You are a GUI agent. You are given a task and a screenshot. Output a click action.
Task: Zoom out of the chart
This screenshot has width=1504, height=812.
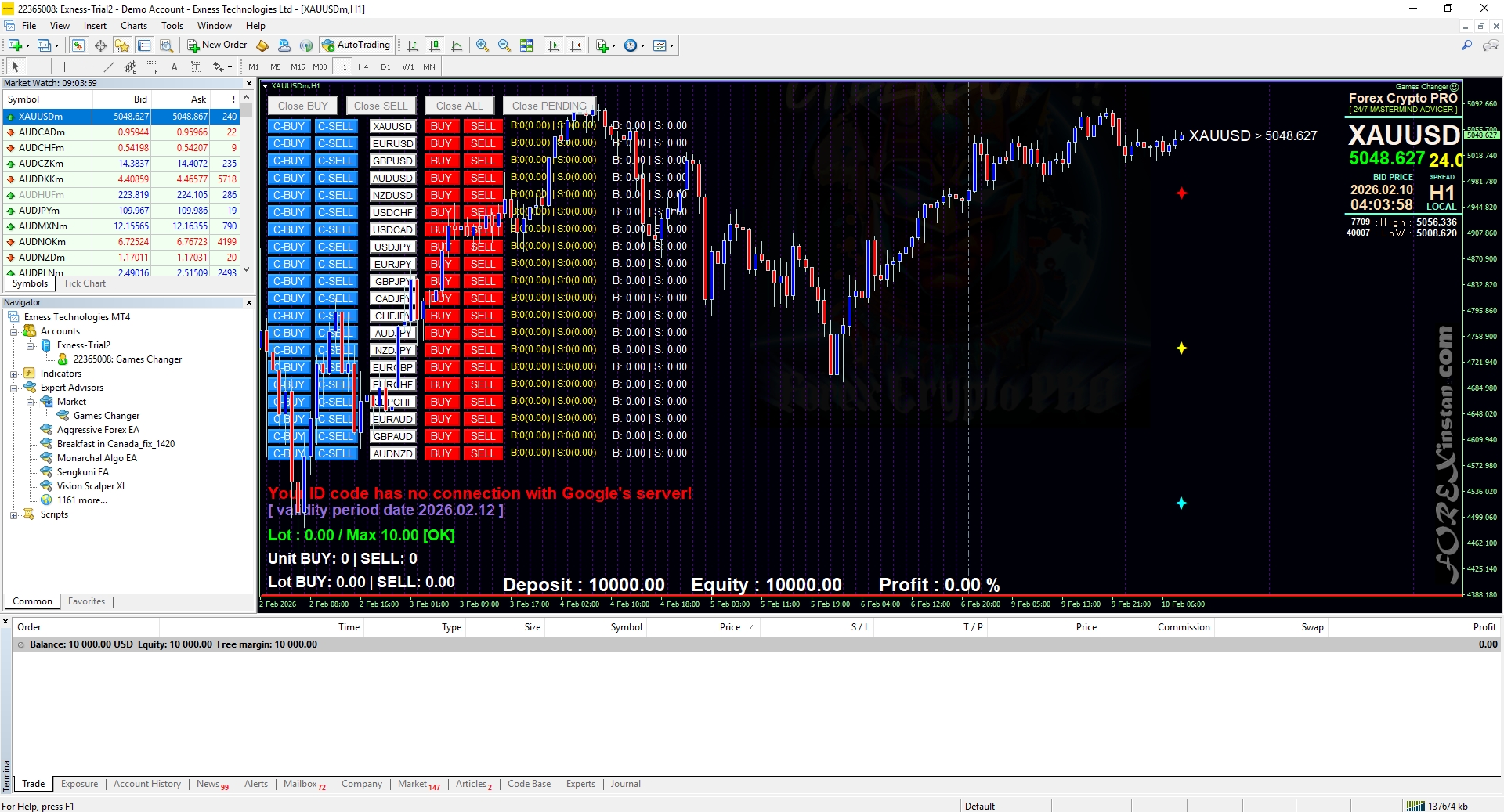pyautogui.click(x=504, y=45)
